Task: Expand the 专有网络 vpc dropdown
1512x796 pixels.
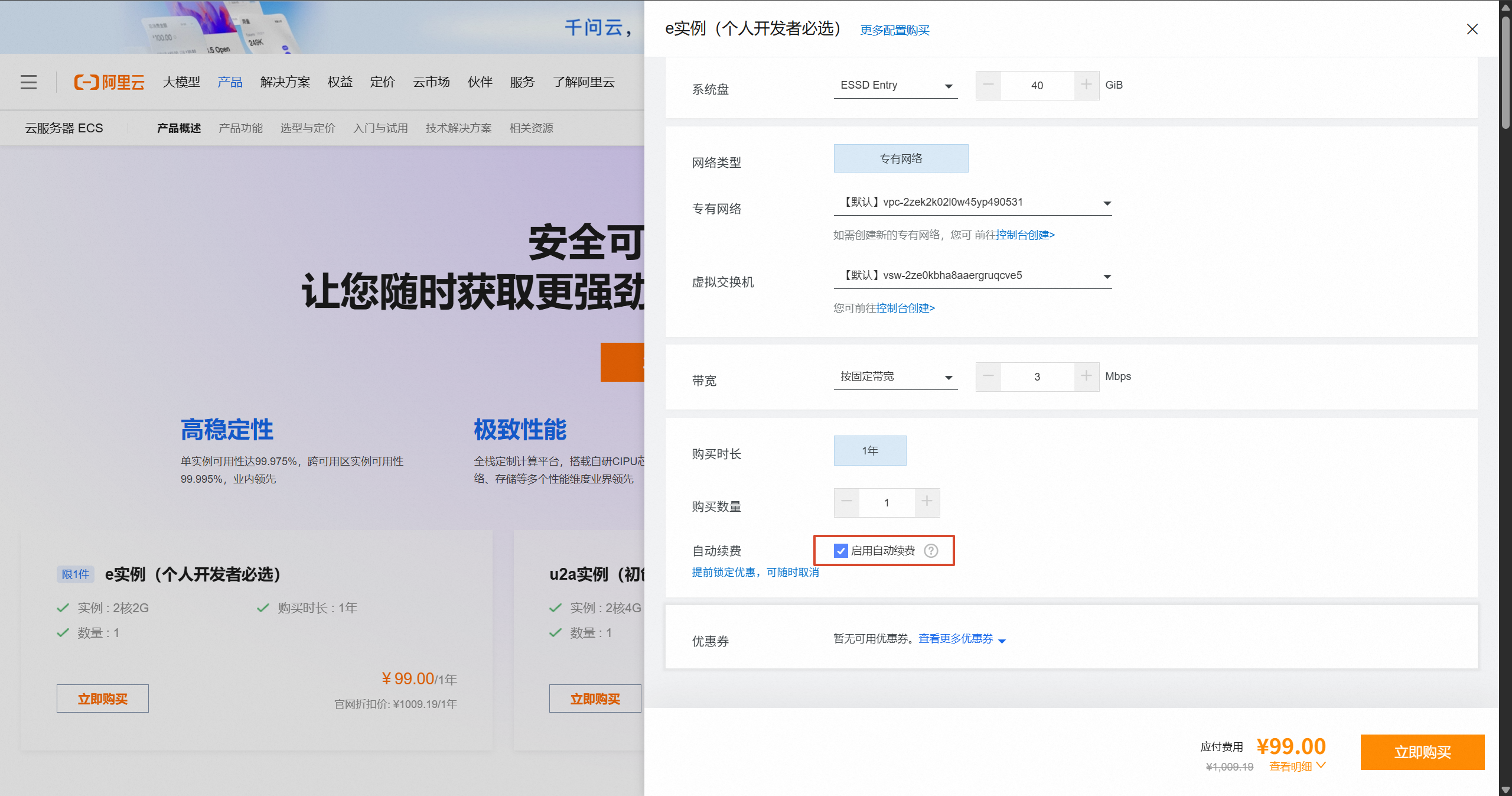Action: point(973,202)
